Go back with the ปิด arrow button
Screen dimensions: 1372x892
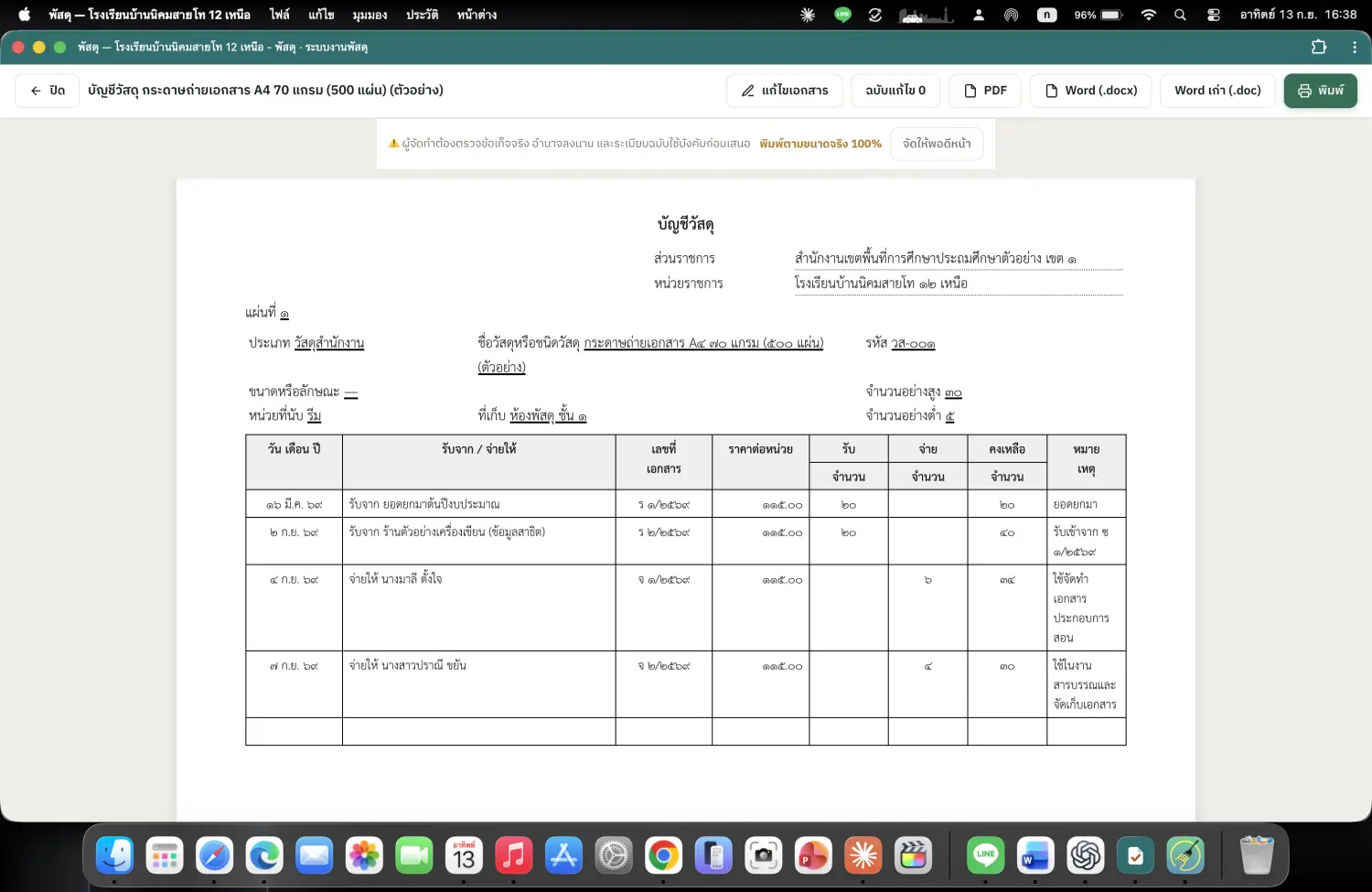point(48,91)
